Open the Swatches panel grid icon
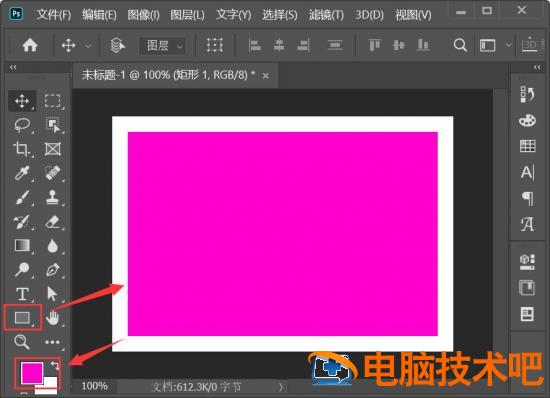550x398 pixels. click(x=528, y=146)
